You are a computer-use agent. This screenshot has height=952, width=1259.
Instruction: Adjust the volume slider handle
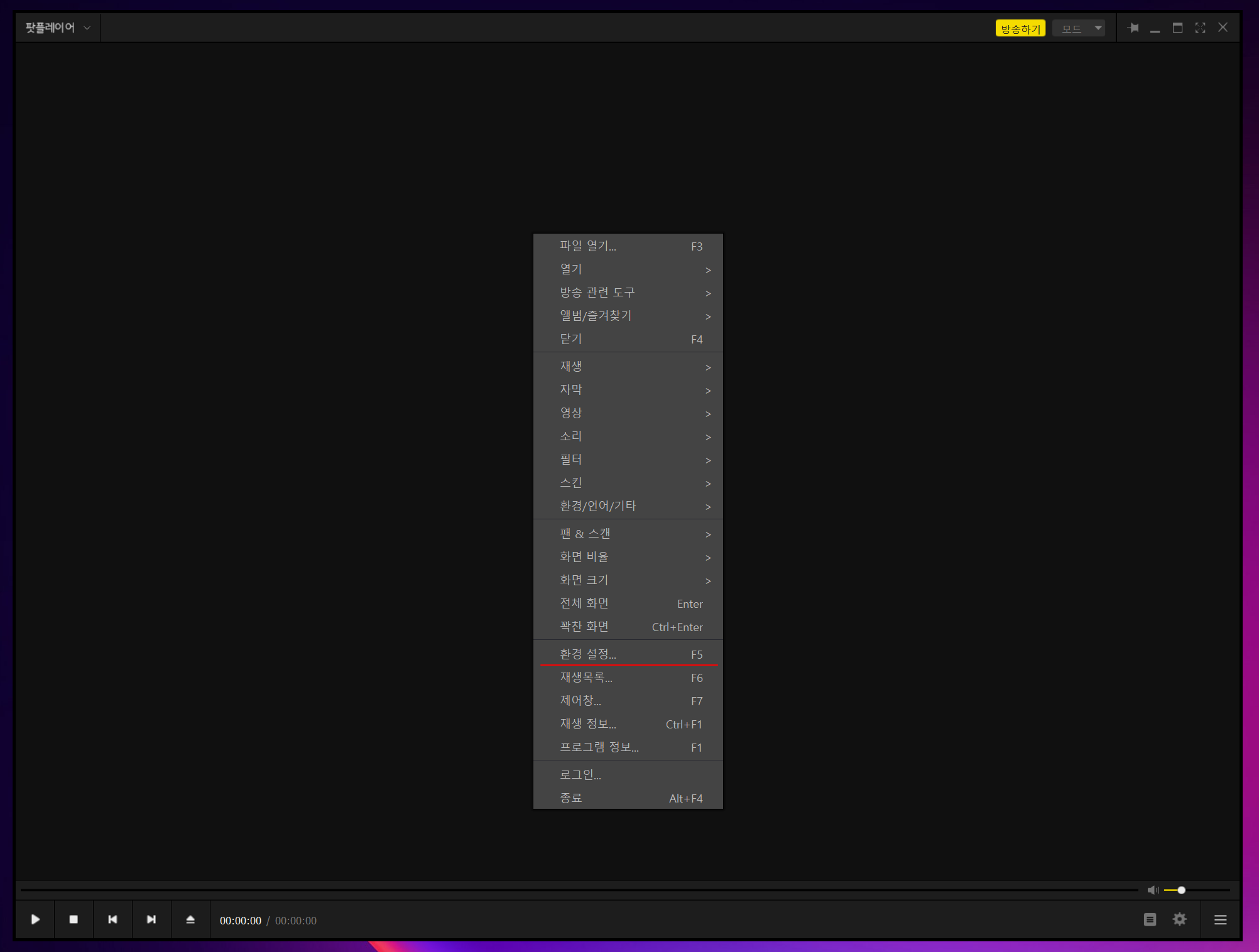tap(1181, 890)
